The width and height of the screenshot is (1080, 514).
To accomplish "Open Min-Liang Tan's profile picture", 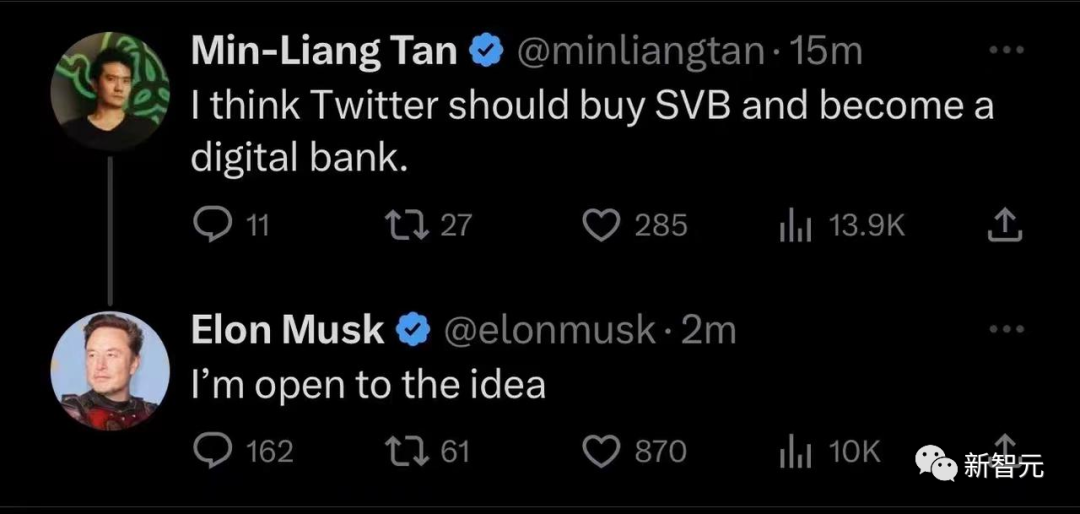I will [x=110, y=91].
